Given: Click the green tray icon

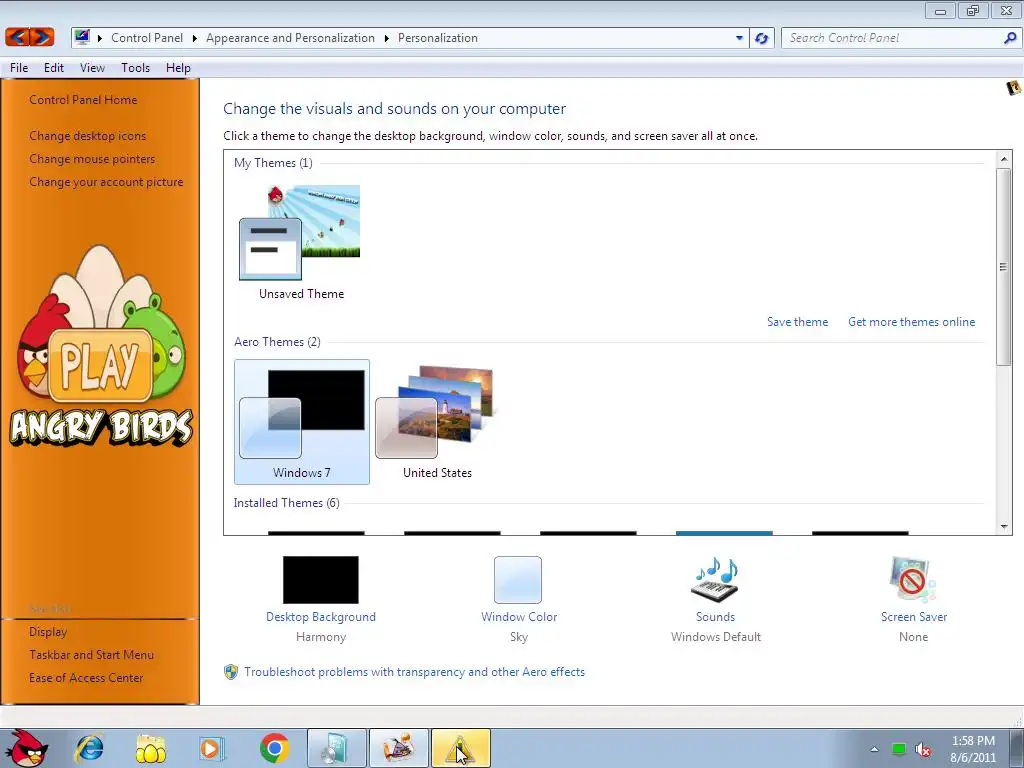Looking at the screenshot, I should tap(899, 749).
